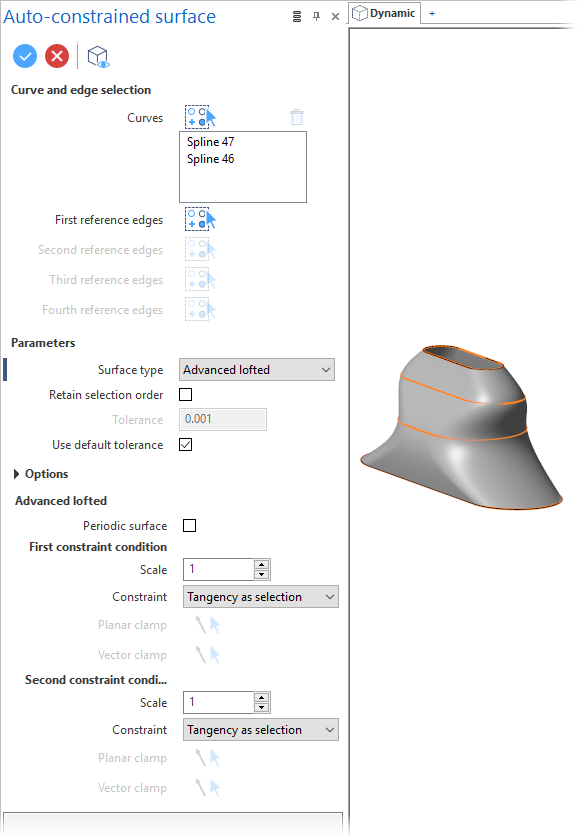Expand the Options section
Screen dimensions: 578x836
pos(41,474)
